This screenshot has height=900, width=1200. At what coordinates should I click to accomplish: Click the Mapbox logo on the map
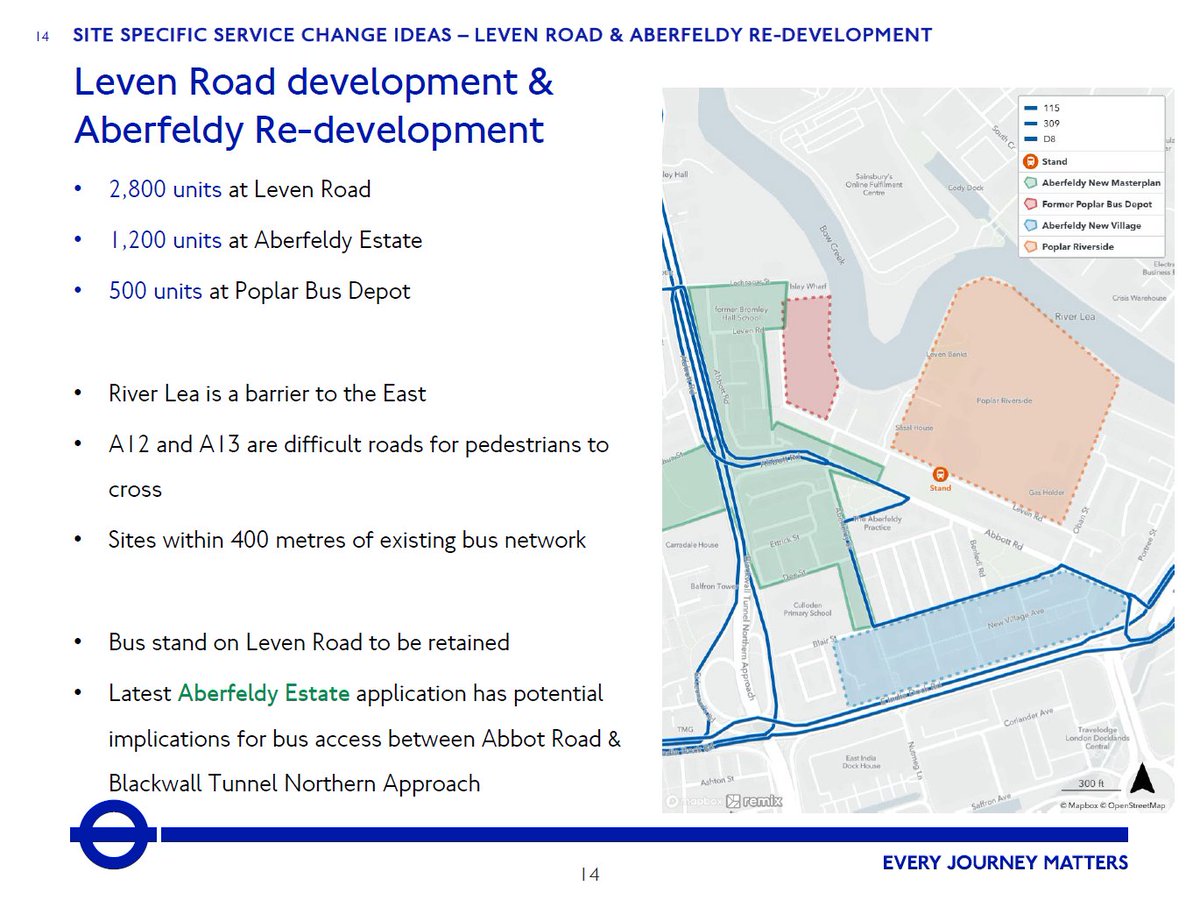click(x=691, y=801)
